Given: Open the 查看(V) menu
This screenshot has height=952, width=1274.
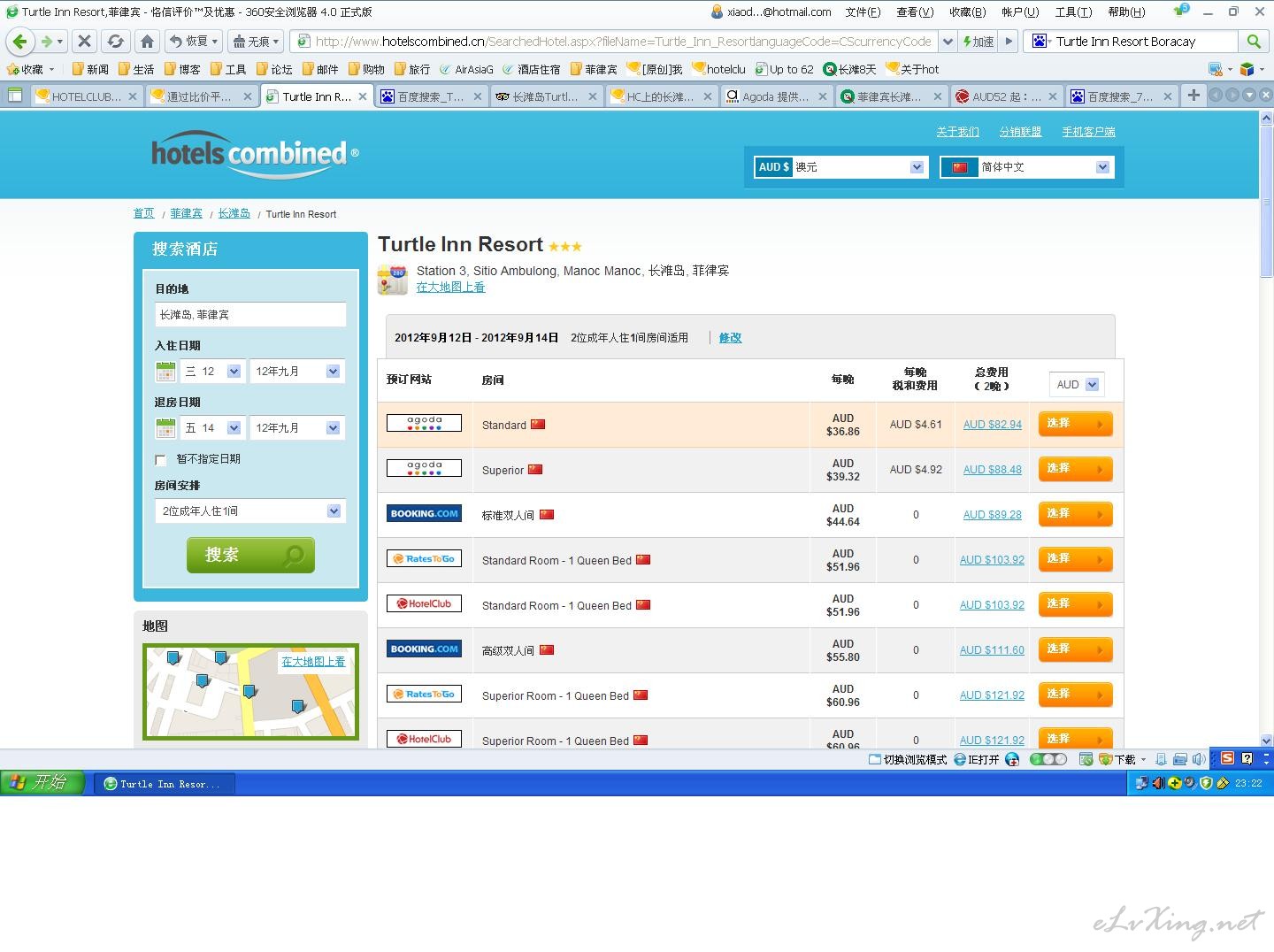Looking at the screenshot, I should (915, 12).
